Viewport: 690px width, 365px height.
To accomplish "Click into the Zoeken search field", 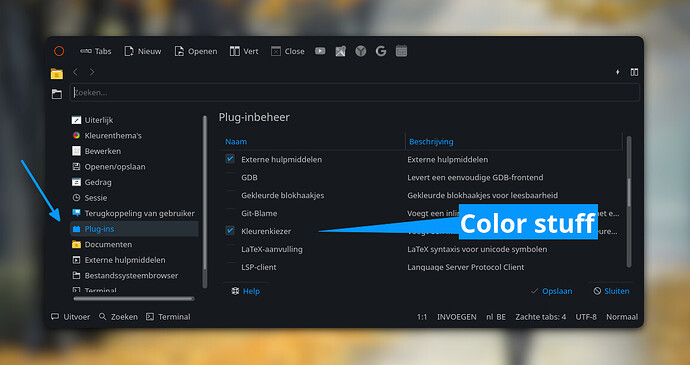I will point(355,93).
